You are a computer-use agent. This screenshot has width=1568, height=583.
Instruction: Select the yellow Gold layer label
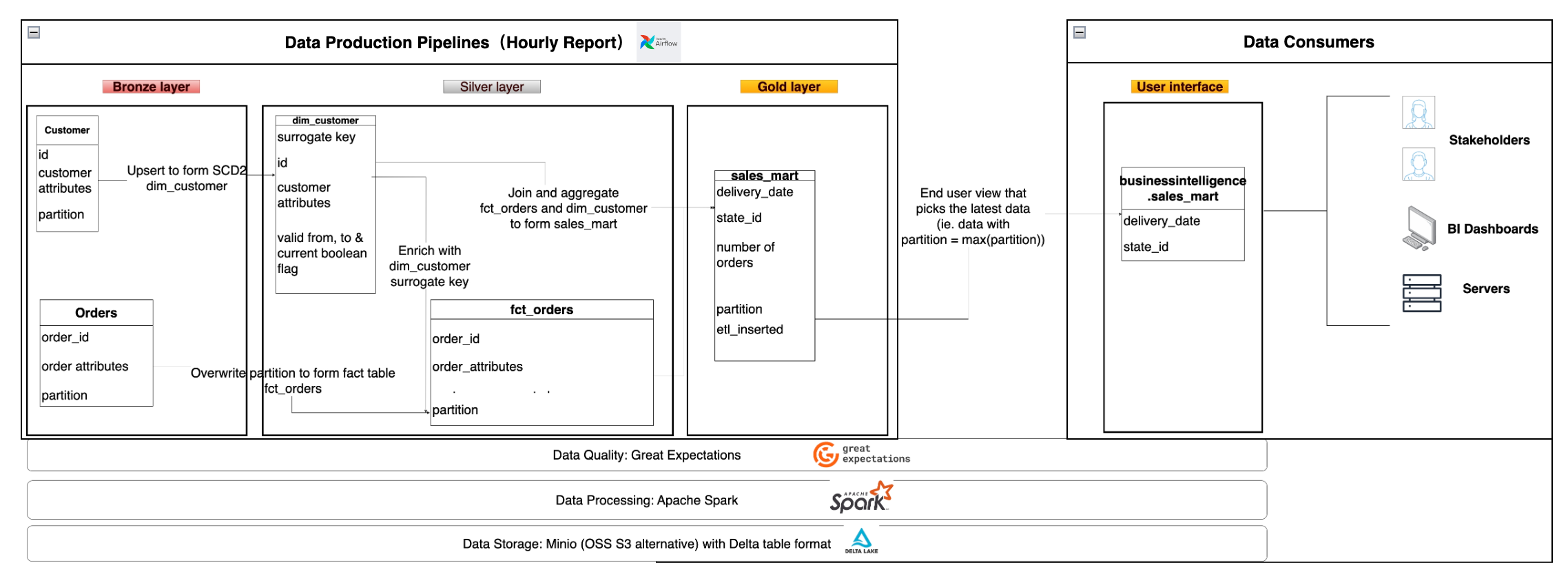tap(789, 87)
